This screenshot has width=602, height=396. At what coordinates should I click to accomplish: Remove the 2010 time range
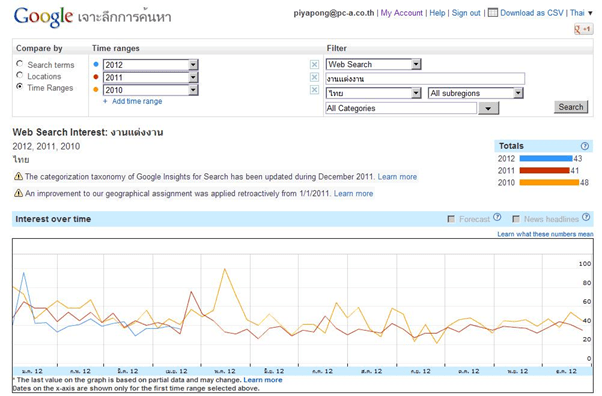pyautogui.click(x=314, y=90)
